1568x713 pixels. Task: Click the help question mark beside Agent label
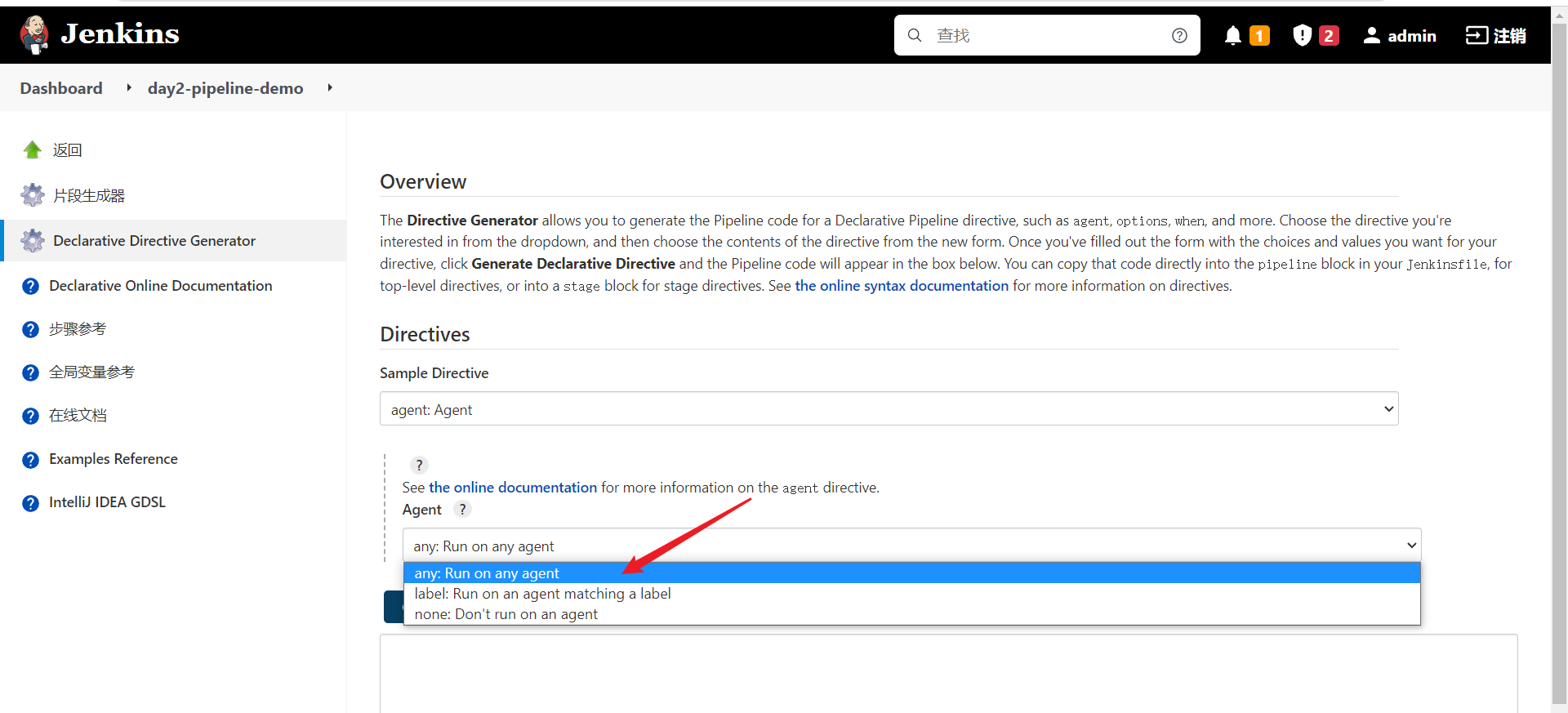(462, 509)
